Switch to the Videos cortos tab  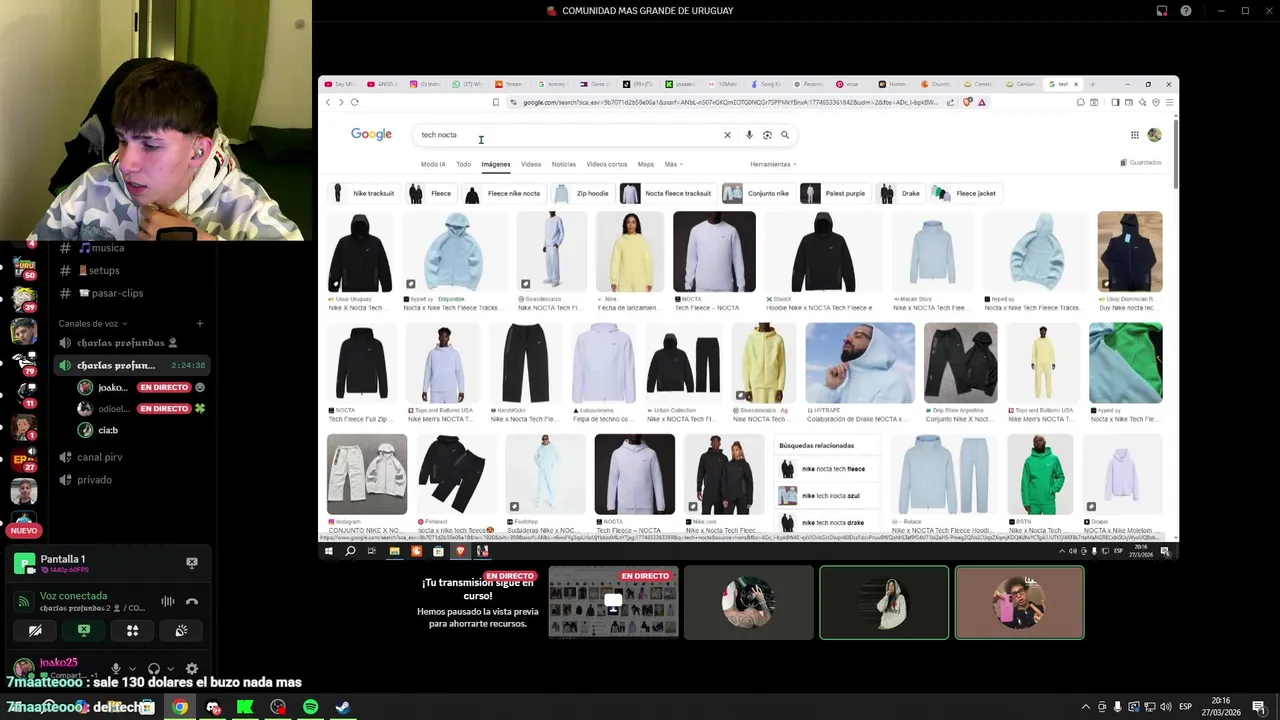click(606, 164)
